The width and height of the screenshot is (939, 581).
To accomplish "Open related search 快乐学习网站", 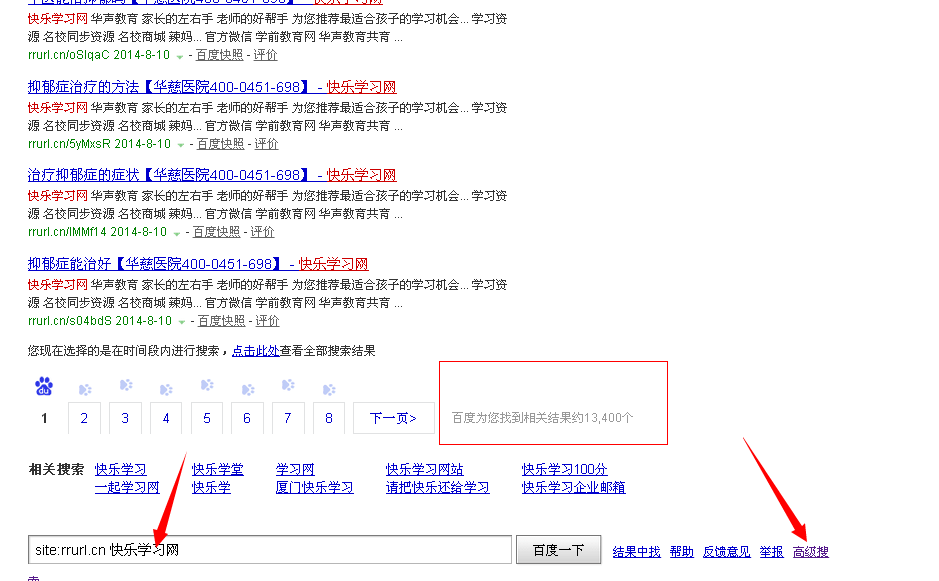I will (x=423, y=469).
